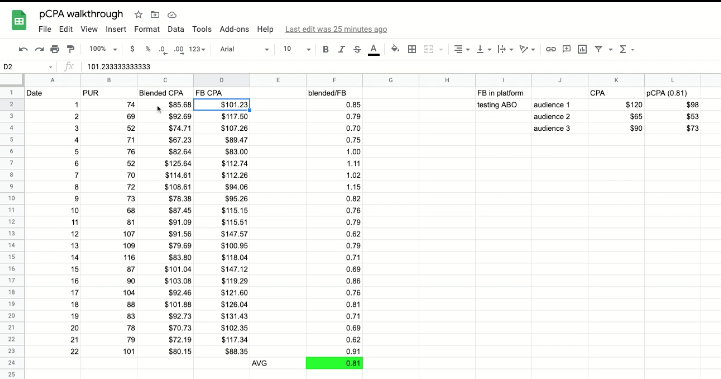
Task: Select the 'Blended CPA' header cell
Action: [166, 93]
